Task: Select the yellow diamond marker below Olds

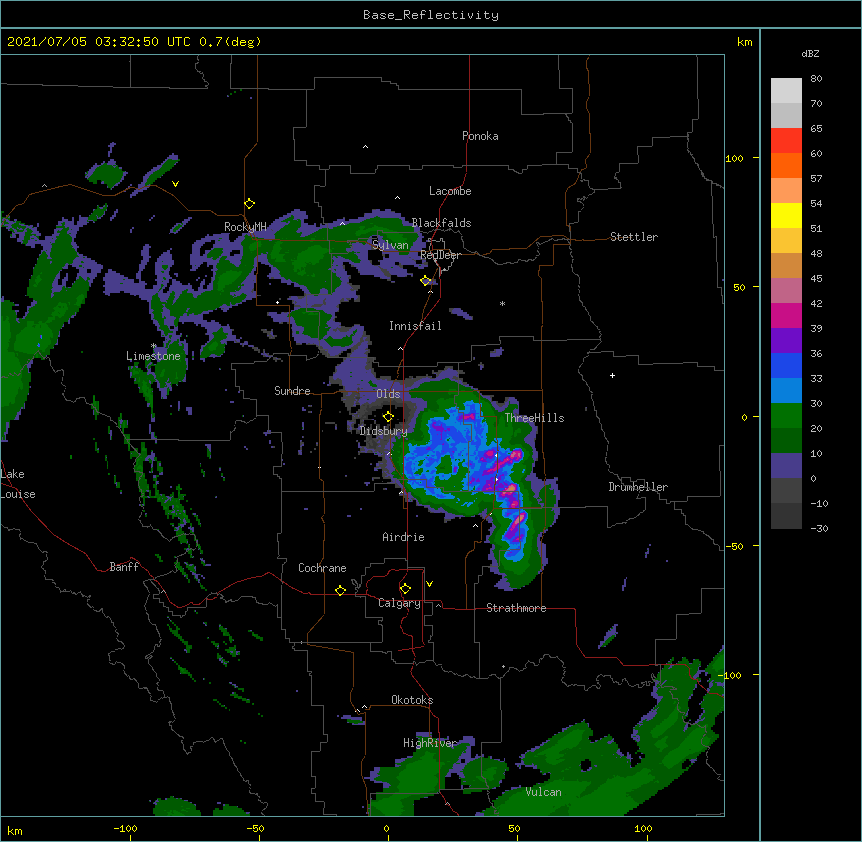Action: 388,416
